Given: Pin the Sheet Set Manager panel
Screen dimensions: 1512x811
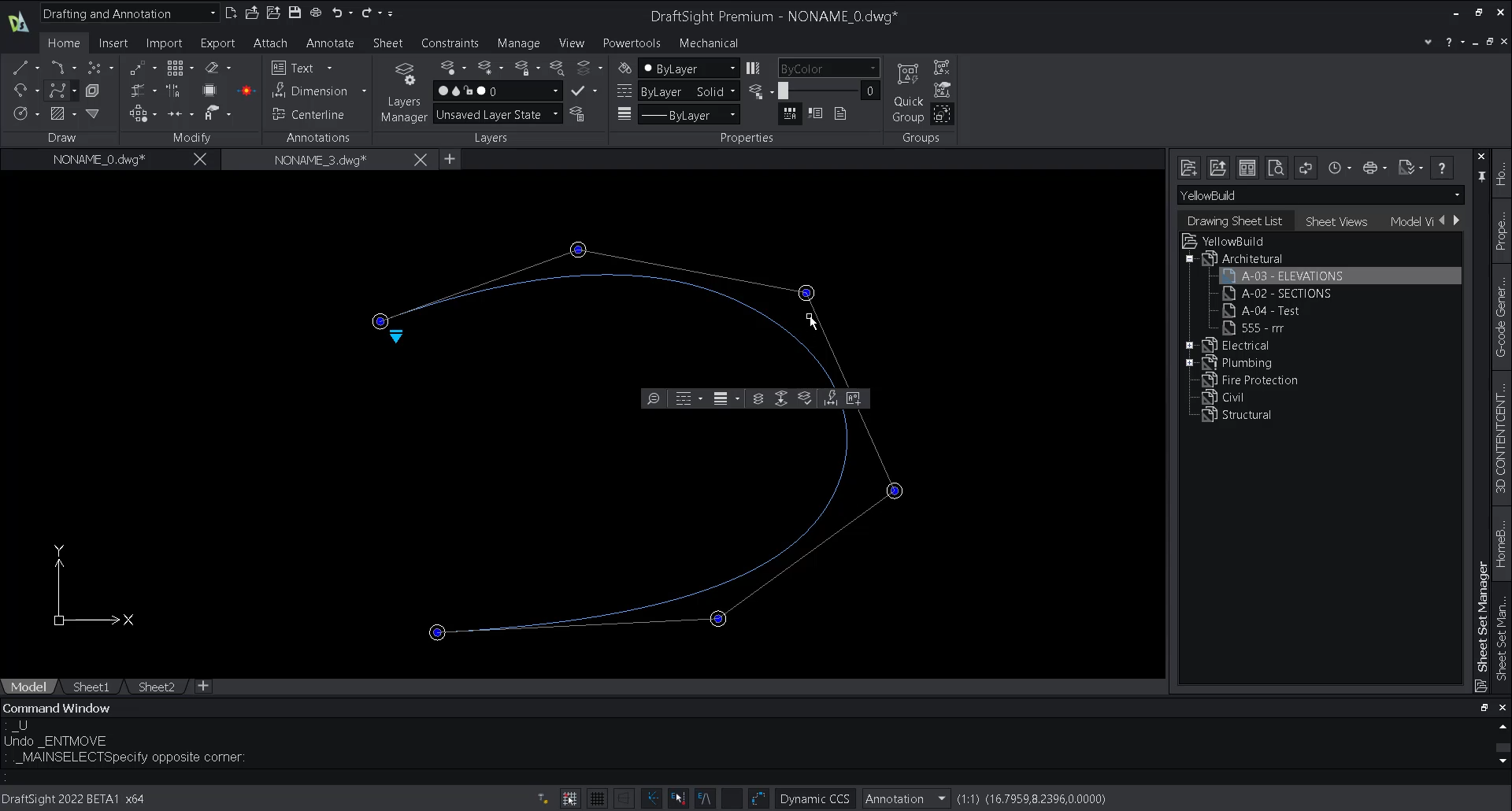Looking at the screenshot, I should point(1481,177).
